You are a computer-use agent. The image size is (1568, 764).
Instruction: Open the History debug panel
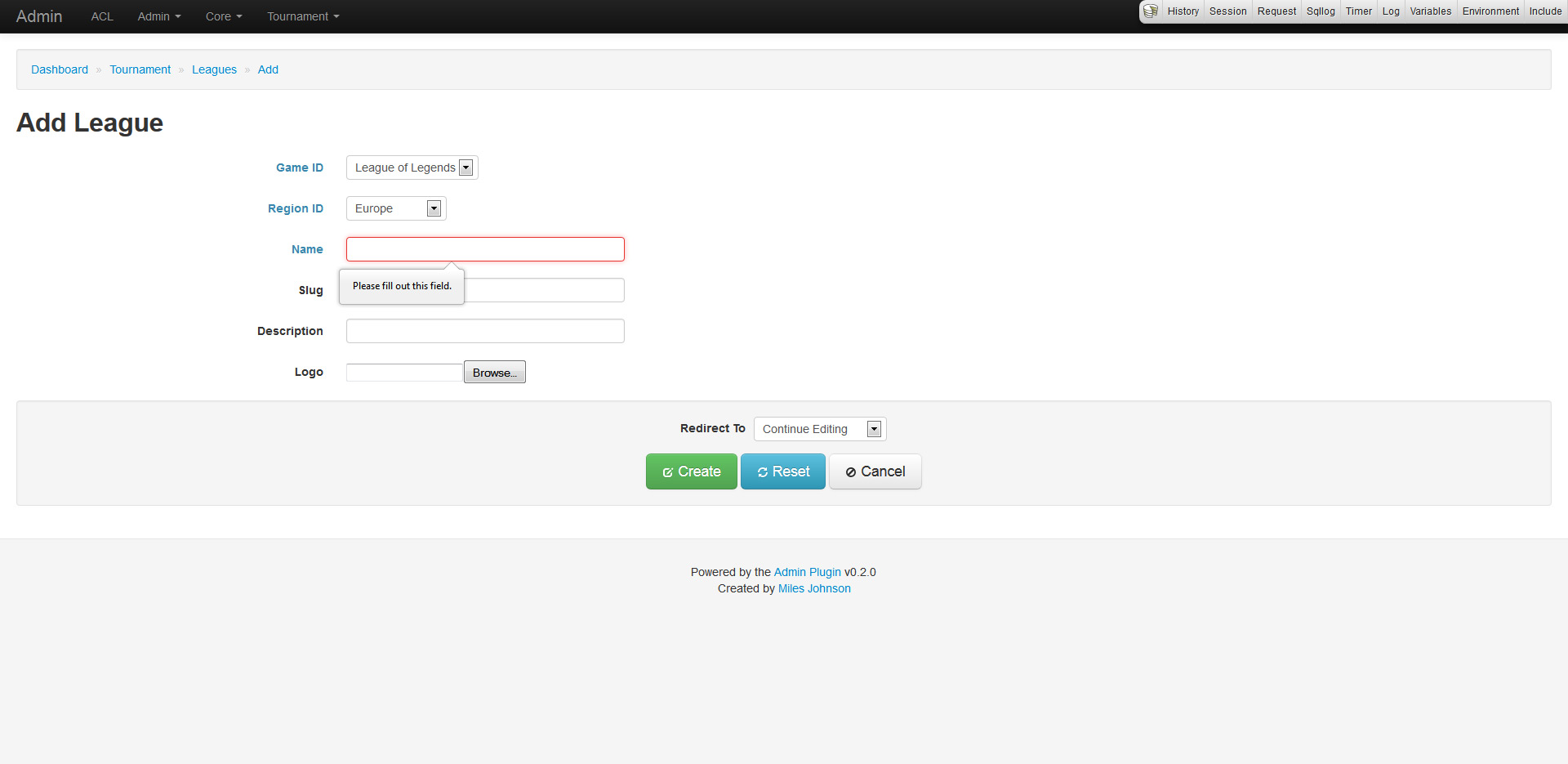pos(1183,11)
